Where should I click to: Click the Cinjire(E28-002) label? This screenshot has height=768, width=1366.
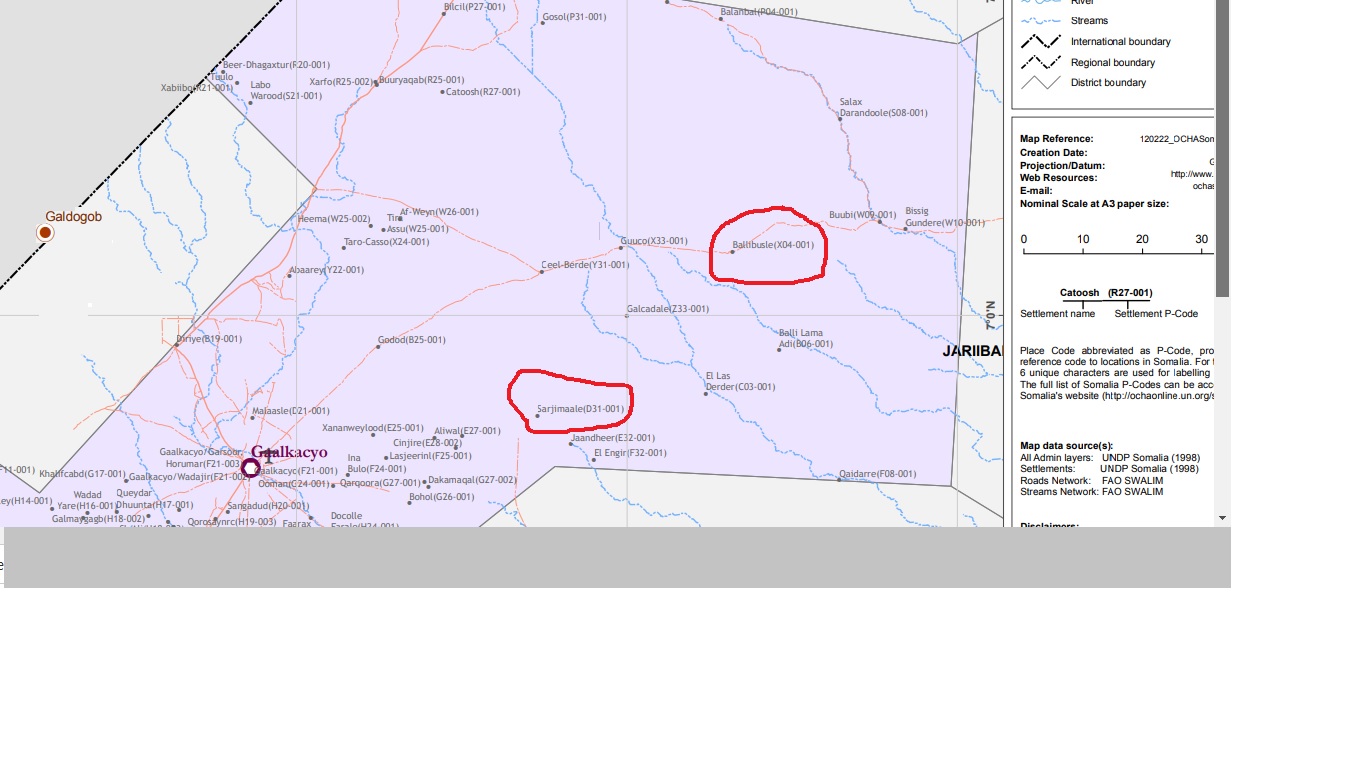coord(427,443)
